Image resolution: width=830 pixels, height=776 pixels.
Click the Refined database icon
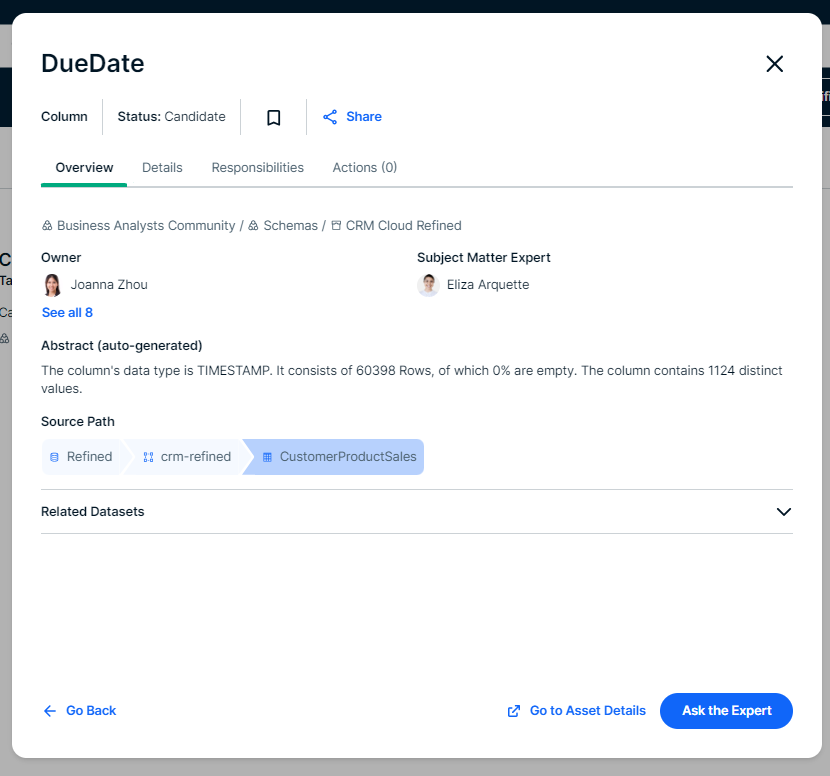[55, 457]
